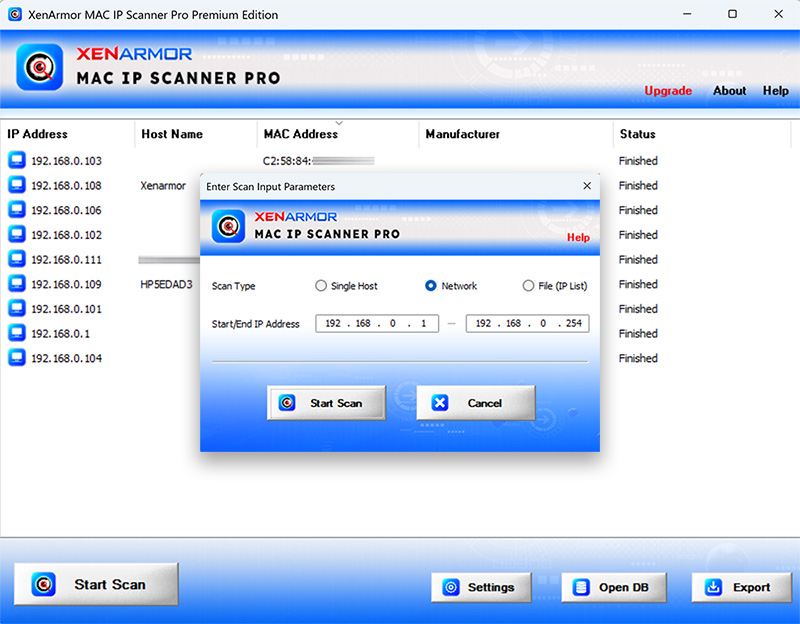This screenshot has height=624, width=800.
Task: Sort by the IP Address column
Action: (67, 134)
